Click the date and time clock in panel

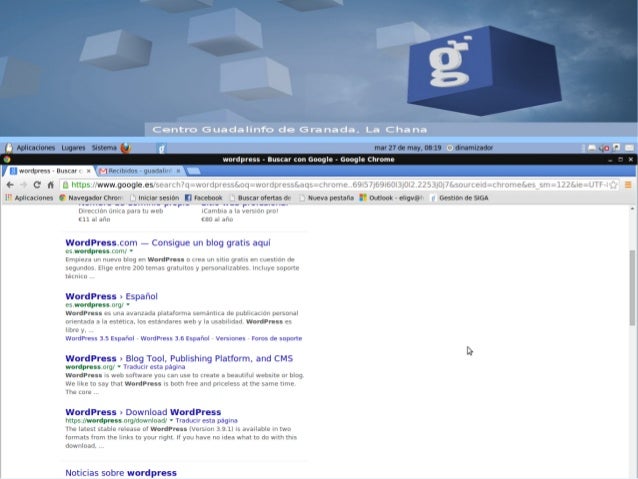408,148
